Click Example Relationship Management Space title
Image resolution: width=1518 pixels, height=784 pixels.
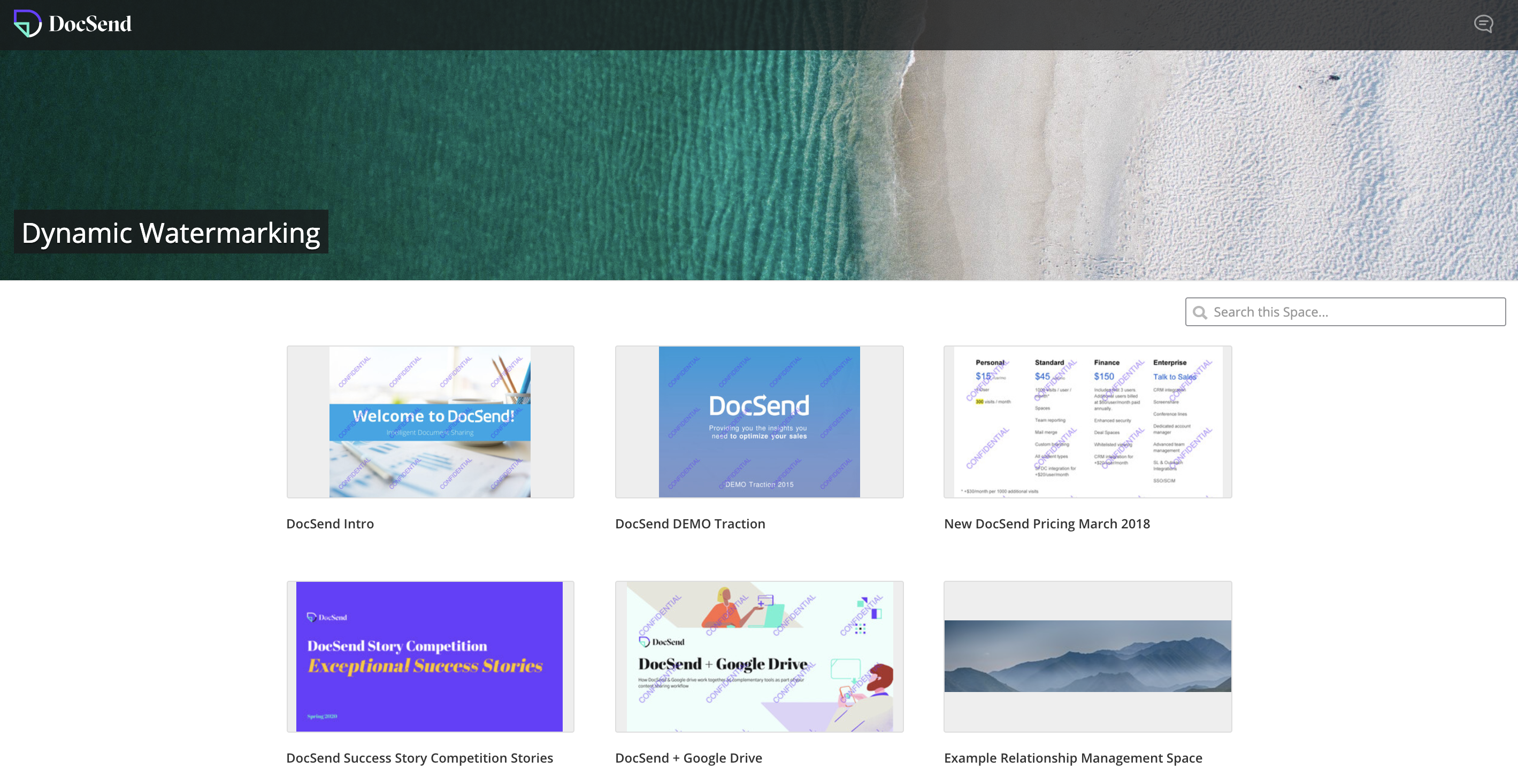1072,758
